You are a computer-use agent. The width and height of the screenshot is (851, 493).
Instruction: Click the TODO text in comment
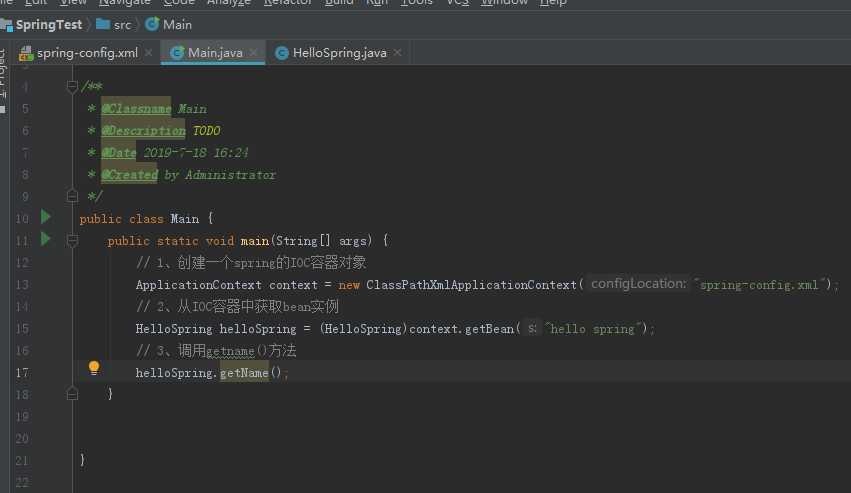(x=207, y=131)
